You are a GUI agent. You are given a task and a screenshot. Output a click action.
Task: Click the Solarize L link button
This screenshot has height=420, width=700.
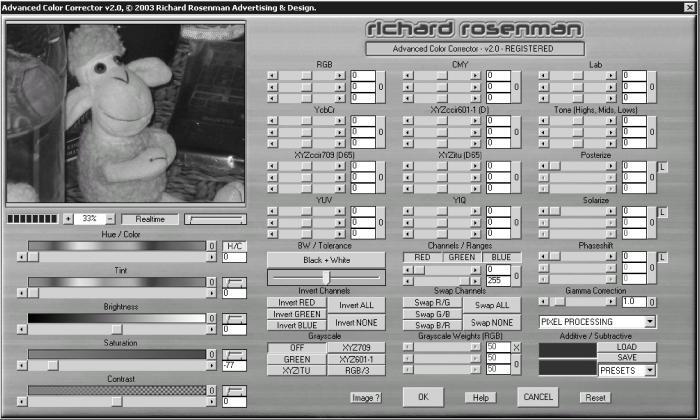click(x=662, y=212)
